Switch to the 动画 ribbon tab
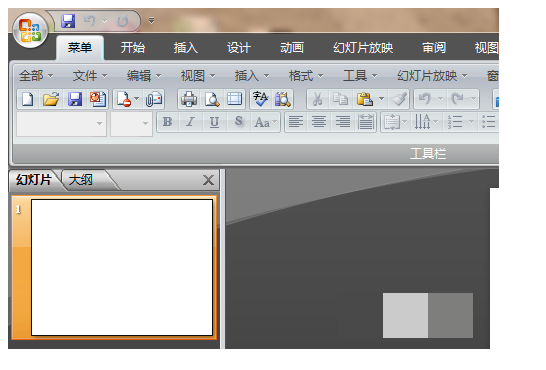 tap(292, 48)
